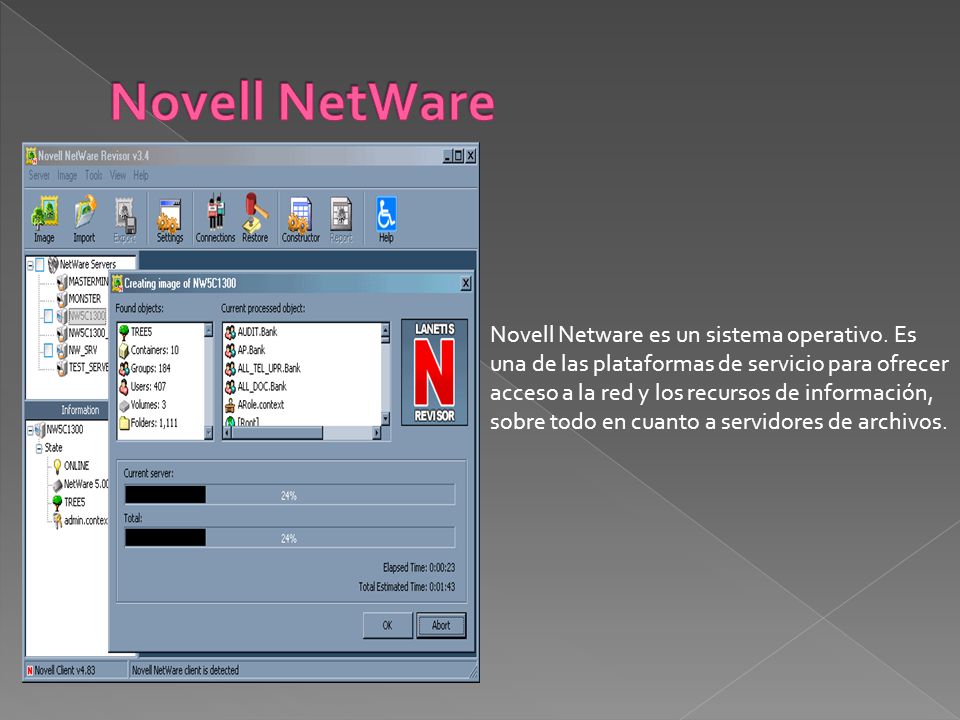
Task: Click the Novell NetWare Revisor title icon
Action: tap(31, 156)
